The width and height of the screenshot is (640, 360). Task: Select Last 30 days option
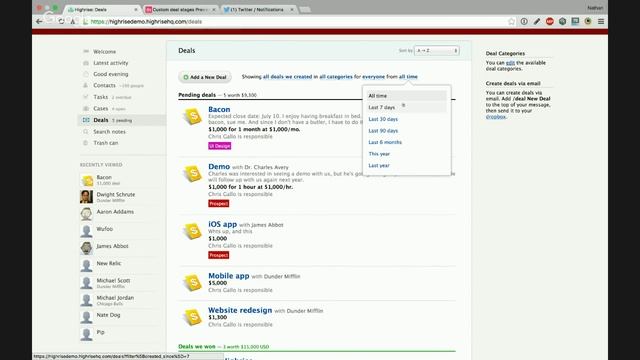[x=383, y=119]
